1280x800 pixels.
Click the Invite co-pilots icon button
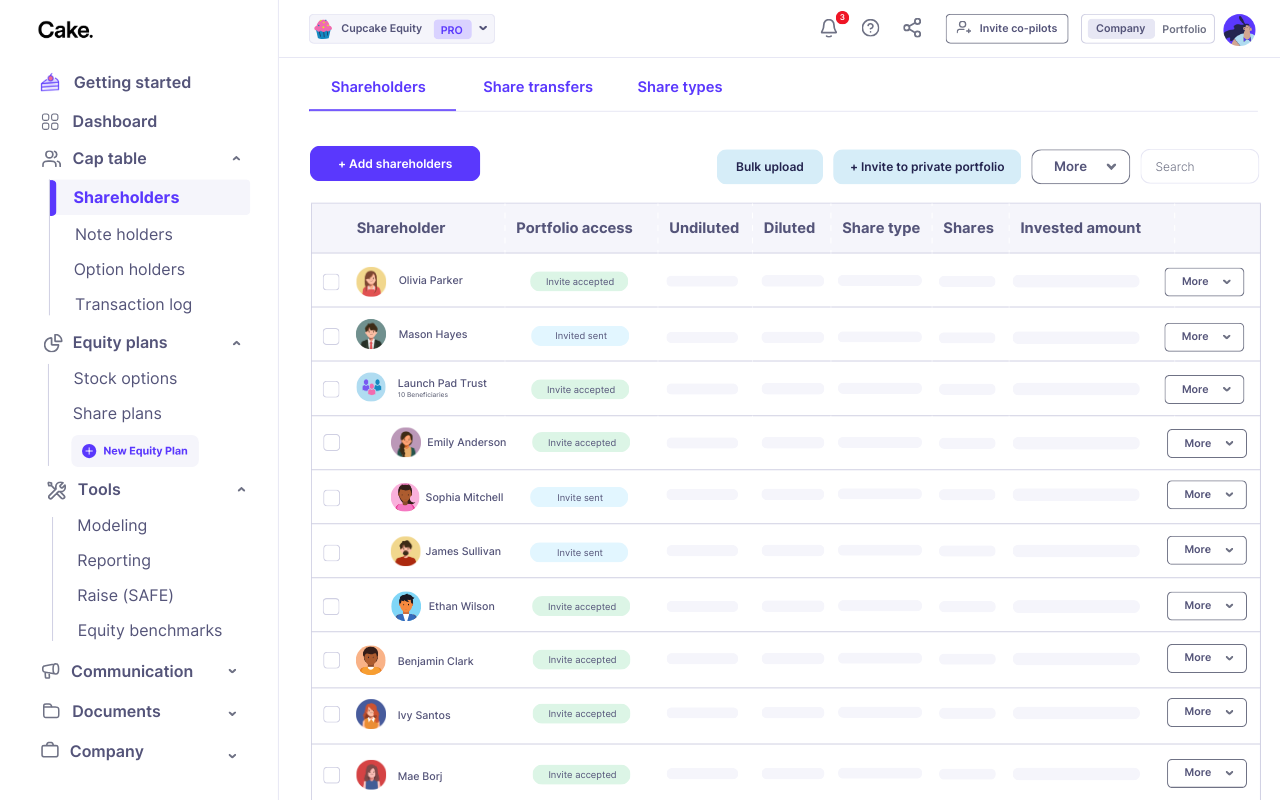(961, 29)
